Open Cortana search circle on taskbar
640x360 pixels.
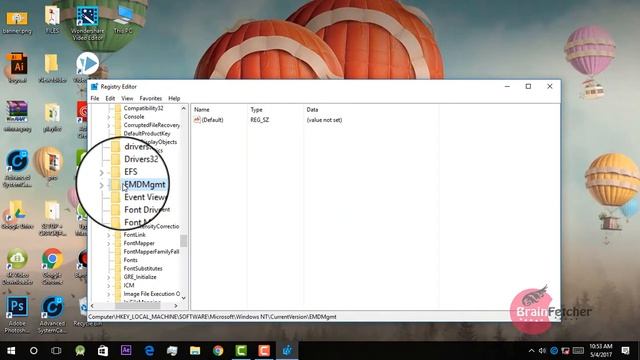tap(34, 351)
